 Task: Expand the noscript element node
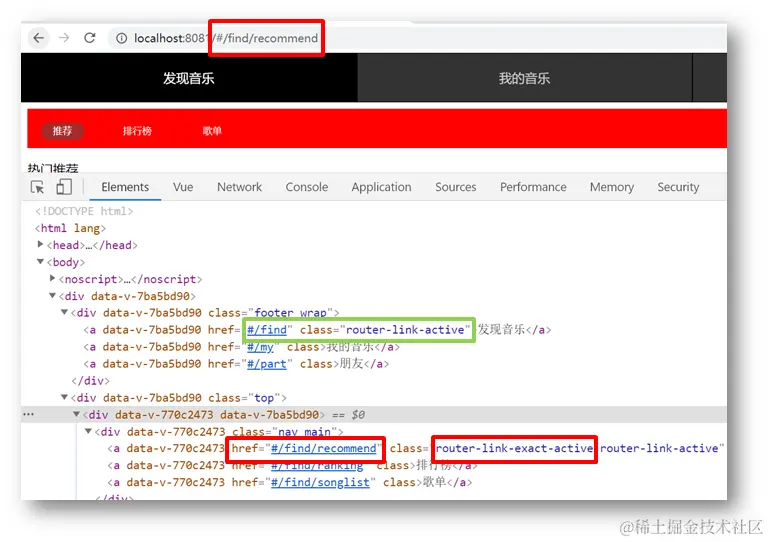(x=52, y=278)
